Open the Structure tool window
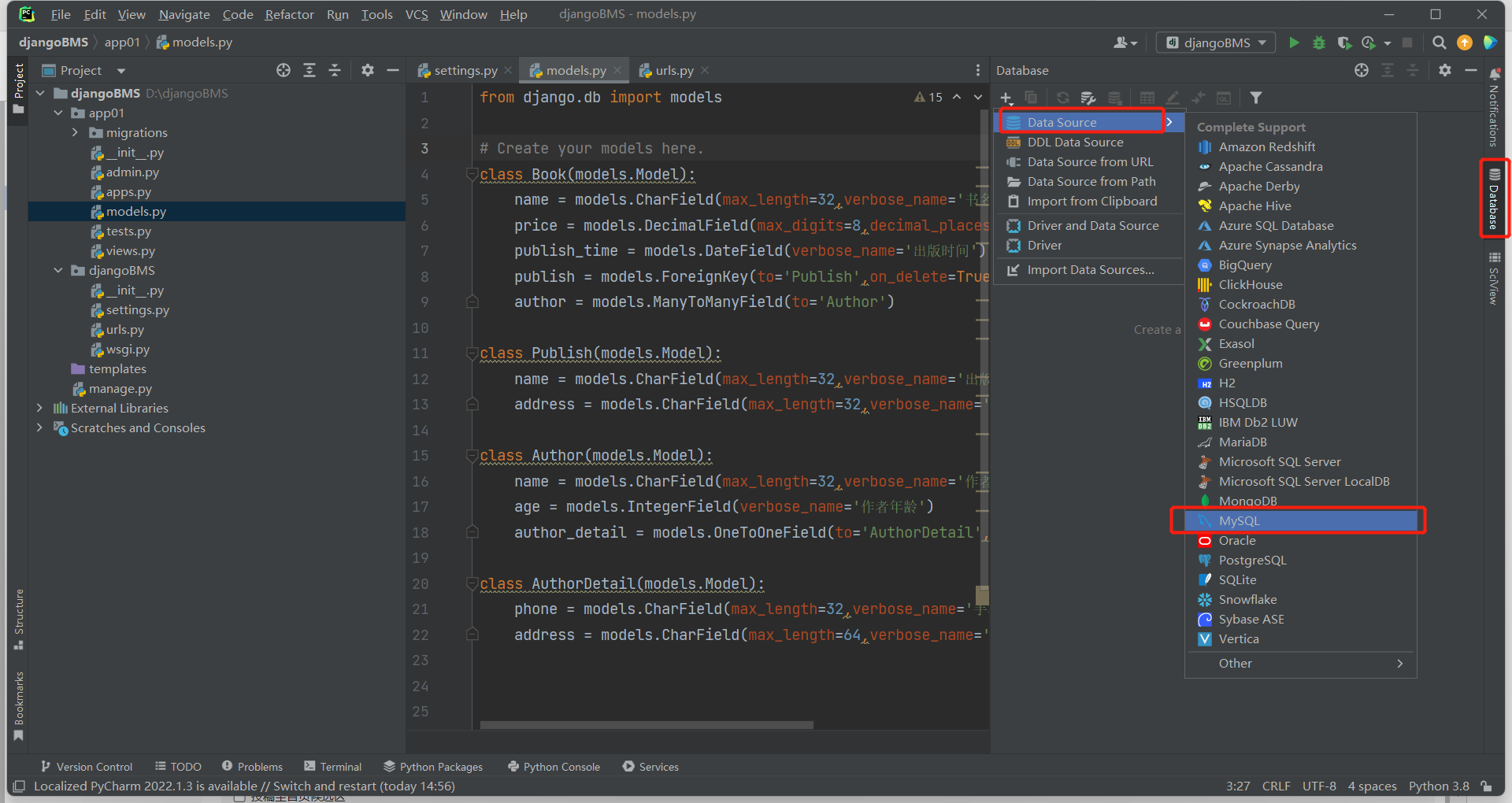Viewport: 1512px width, 803px height. [x=19, y=619]
